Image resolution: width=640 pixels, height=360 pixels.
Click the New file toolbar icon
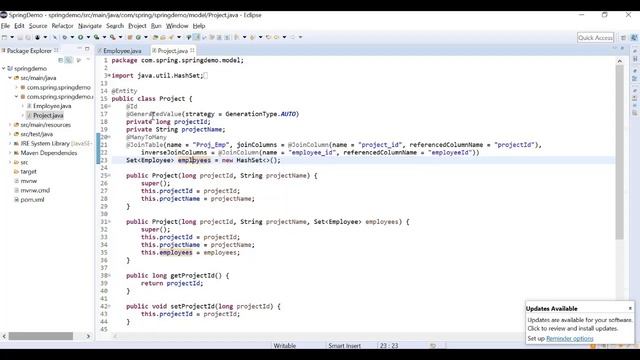pos(4,37)
